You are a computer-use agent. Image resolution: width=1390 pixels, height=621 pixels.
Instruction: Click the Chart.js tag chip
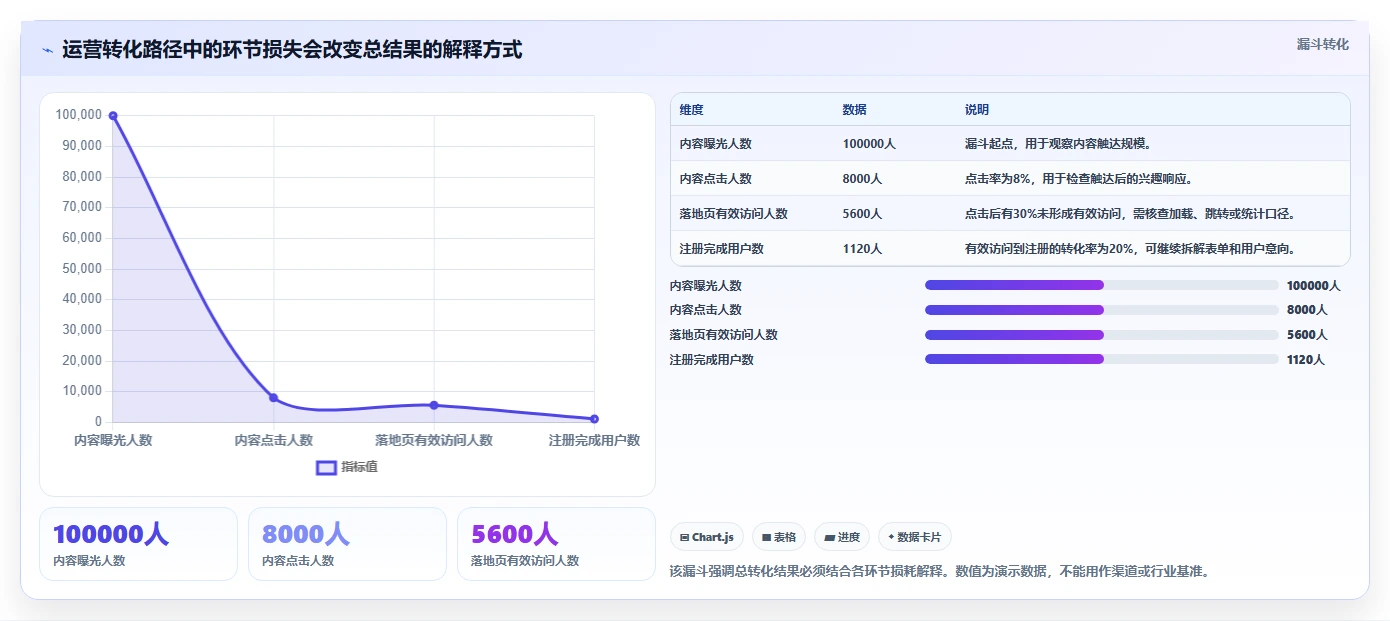(x=706, y=537)
